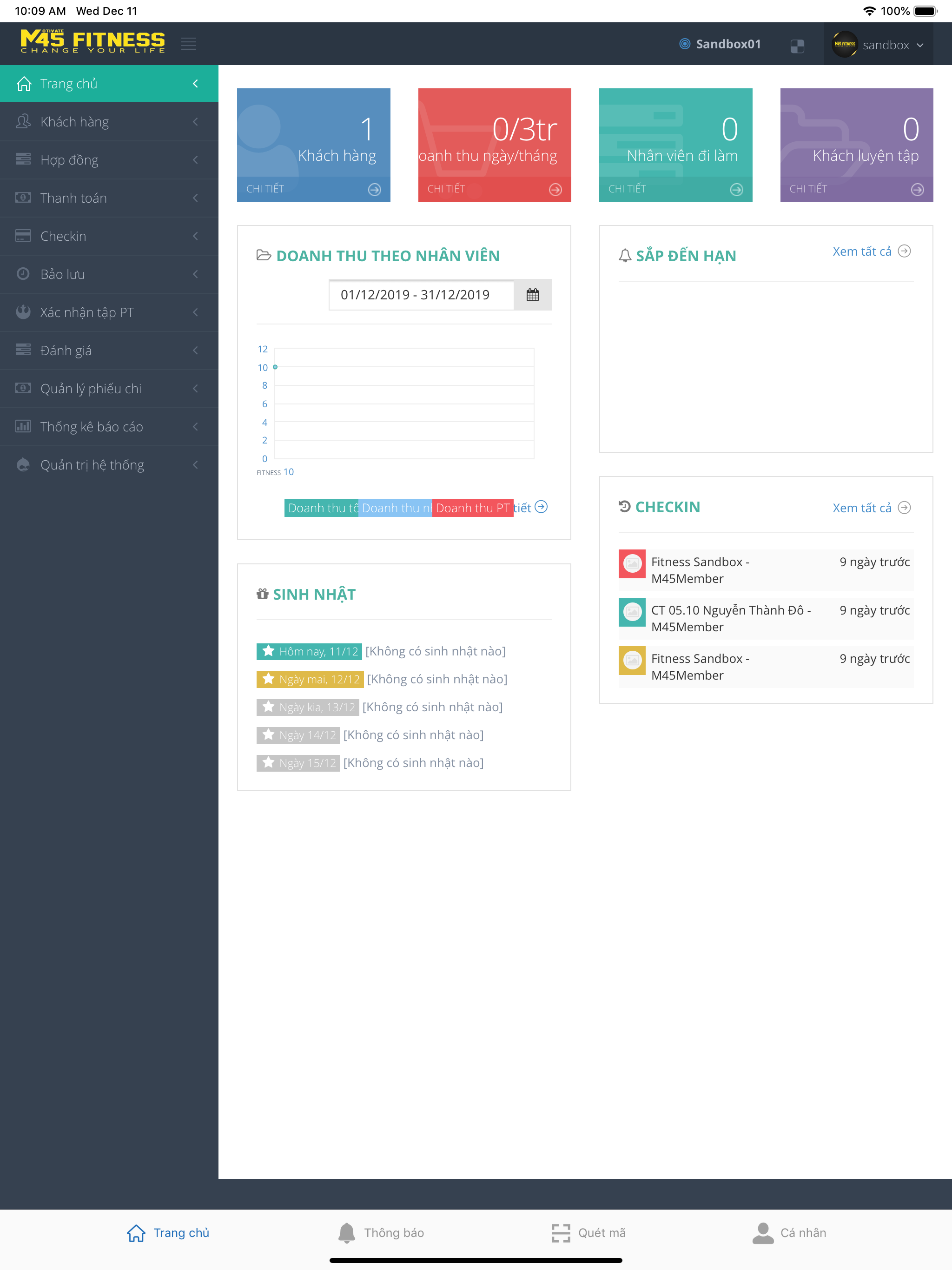Open Xem tất cả in Checkin panel
The width and height of the screenshot is (952, 1270).
click(872, 508)
